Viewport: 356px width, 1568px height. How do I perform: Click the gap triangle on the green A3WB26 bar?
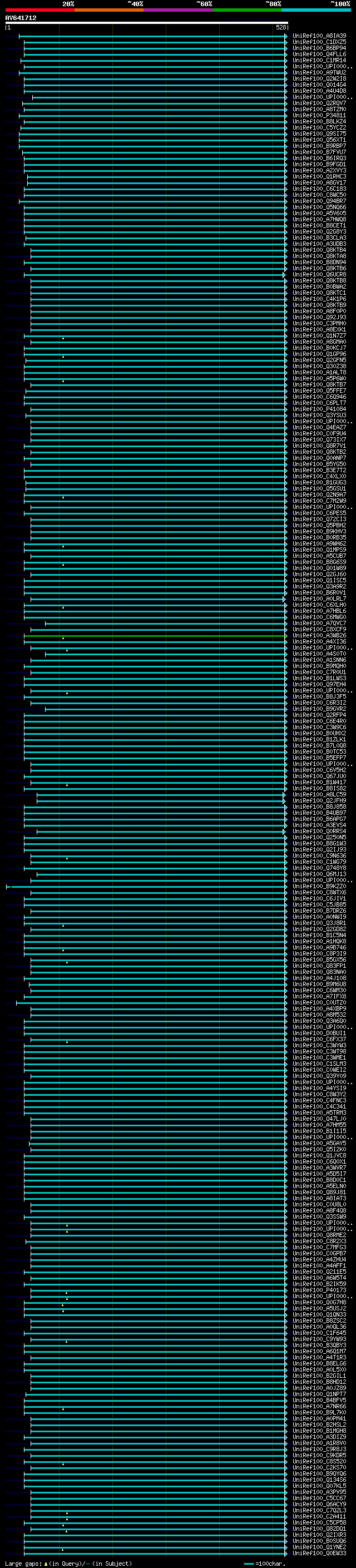63,638
